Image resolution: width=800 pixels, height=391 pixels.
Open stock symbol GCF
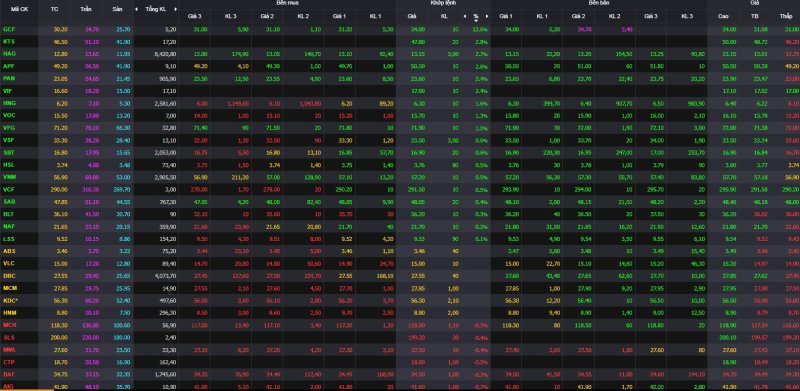[x=8, y=29]
